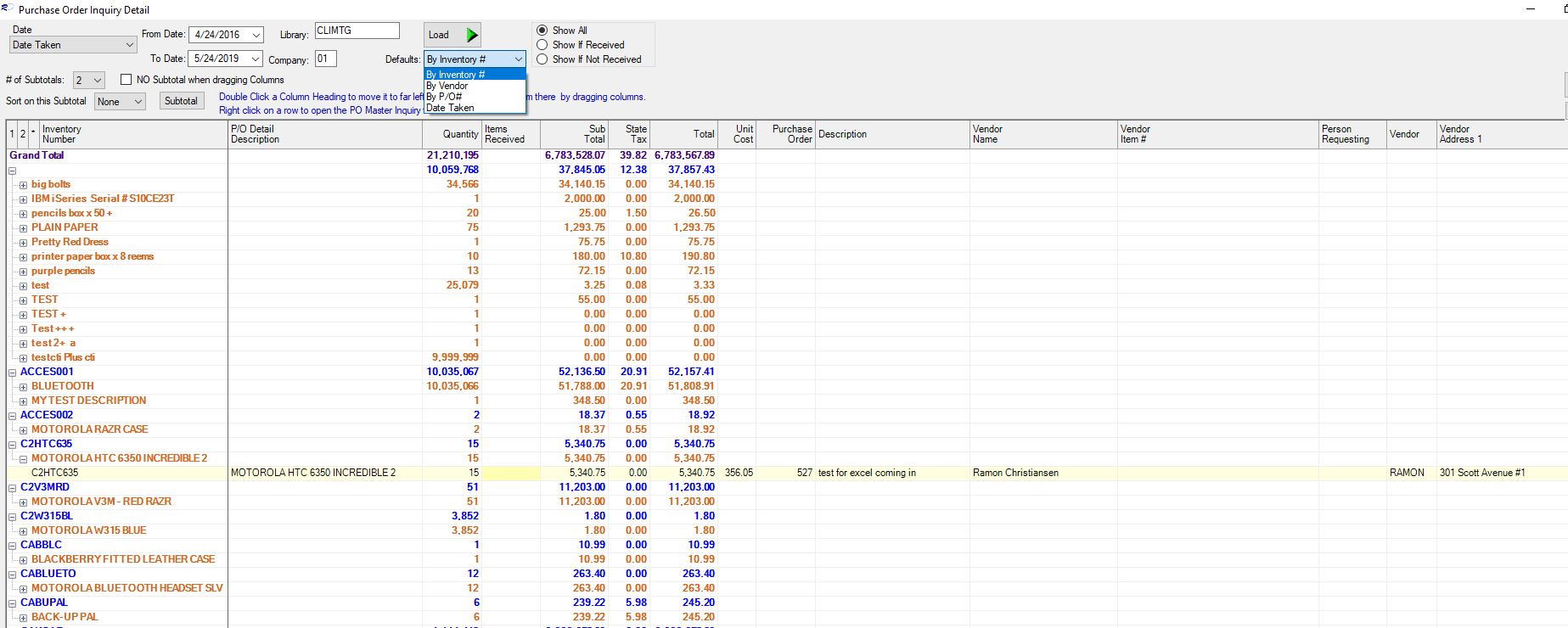Collapse the Defaults dropdown arrow
This screenshot has width=1568, height=628.
click(518, 59)
